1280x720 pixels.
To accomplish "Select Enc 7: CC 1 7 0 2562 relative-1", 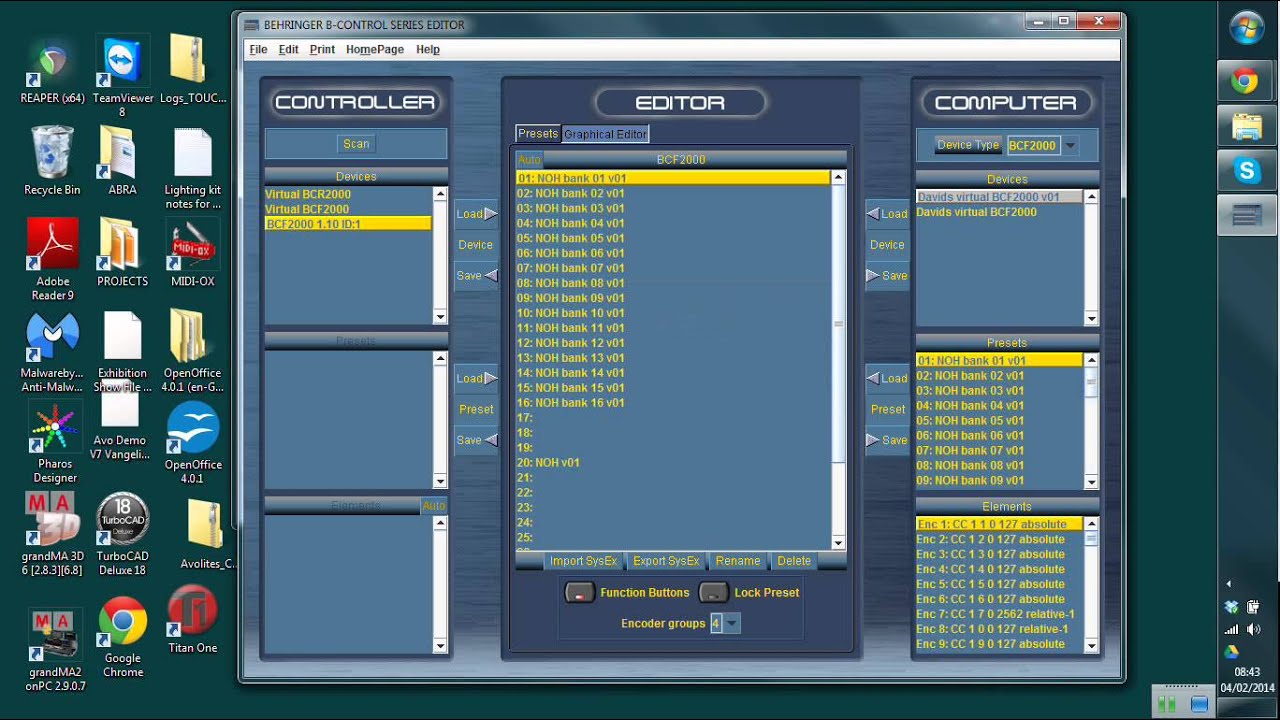I will [999, 614].
